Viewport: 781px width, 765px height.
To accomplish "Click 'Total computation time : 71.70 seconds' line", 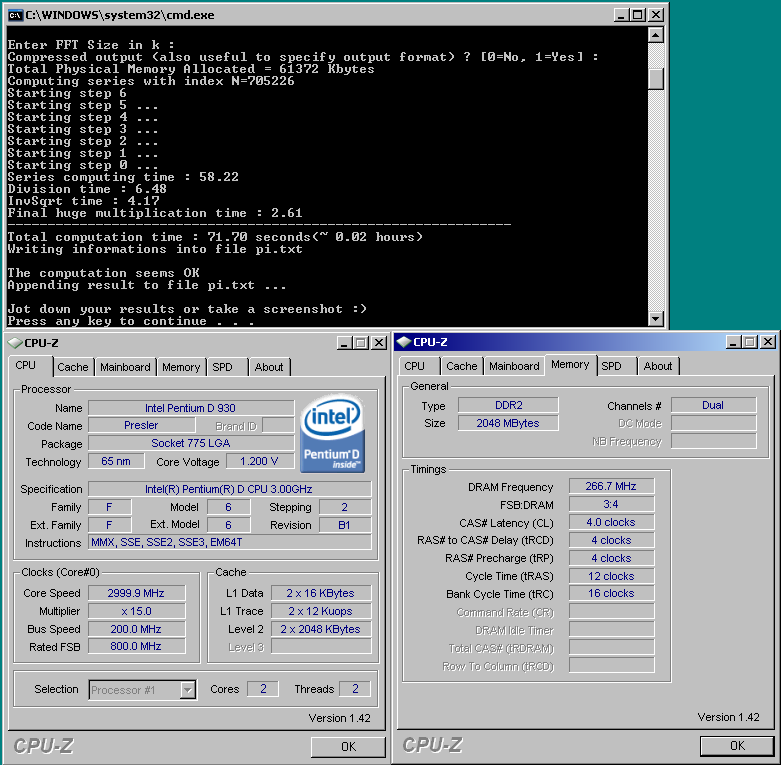I will (215, 237).
